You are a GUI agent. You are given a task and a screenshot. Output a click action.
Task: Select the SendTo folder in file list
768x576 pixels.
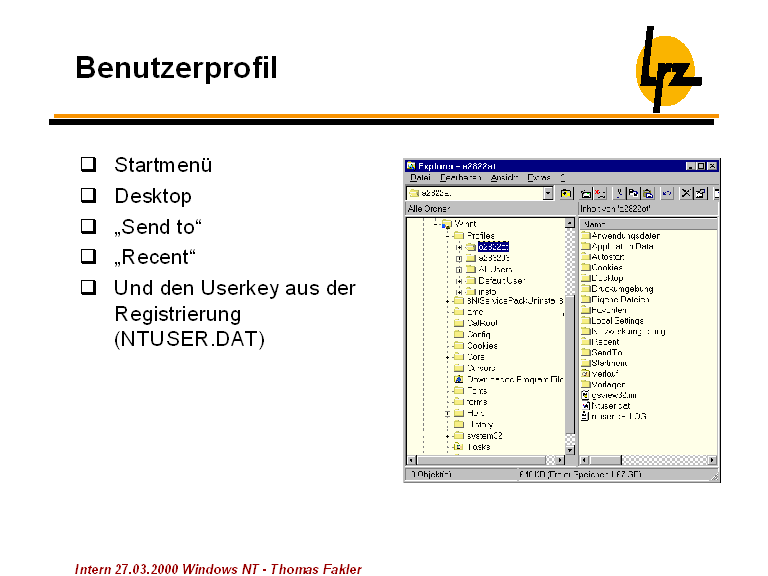point(606,352)
